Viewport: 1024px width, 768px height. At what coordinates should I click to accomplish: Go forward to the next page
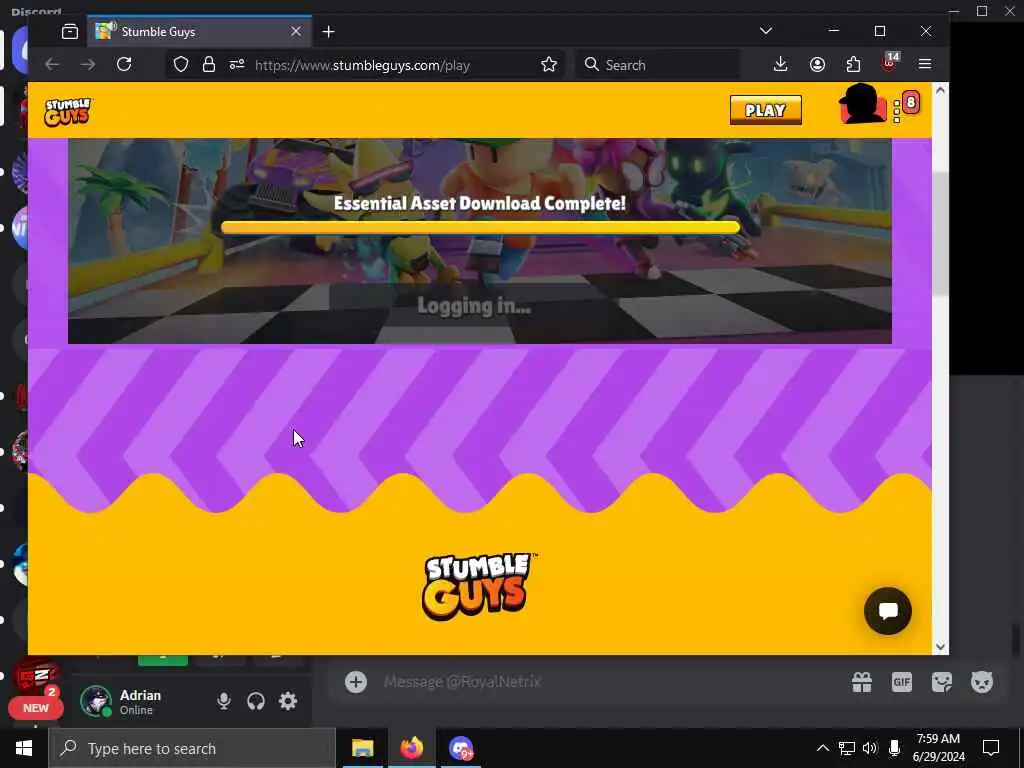(88, 65)
